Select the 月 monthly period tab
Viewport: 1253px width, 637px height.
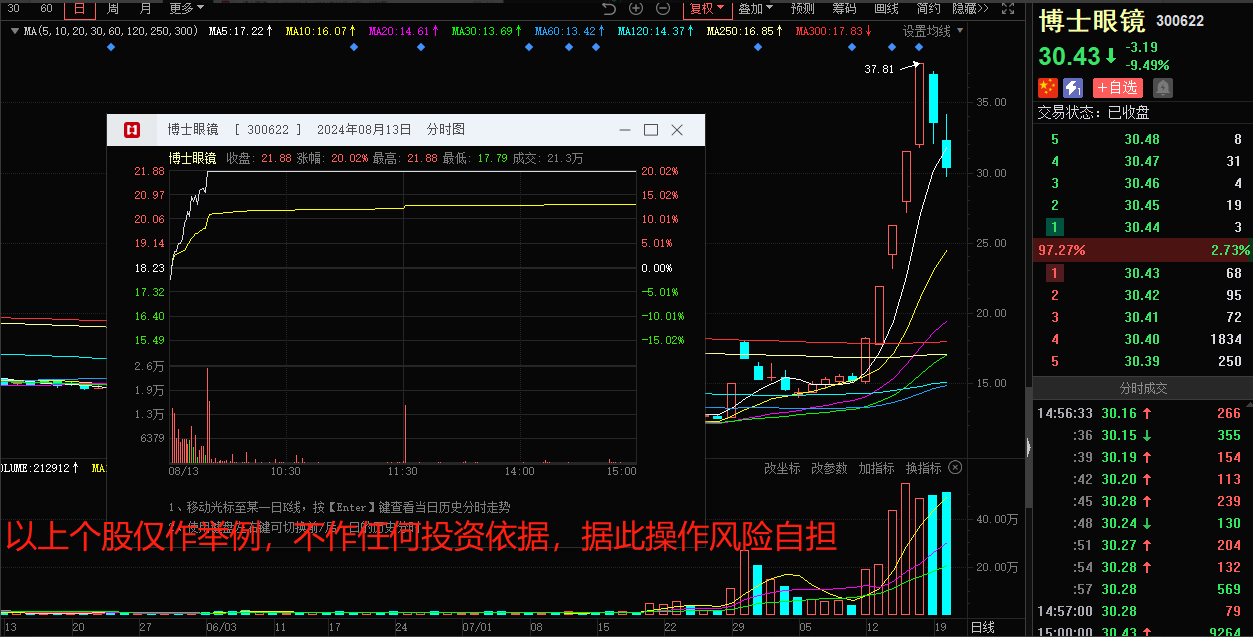146,8
